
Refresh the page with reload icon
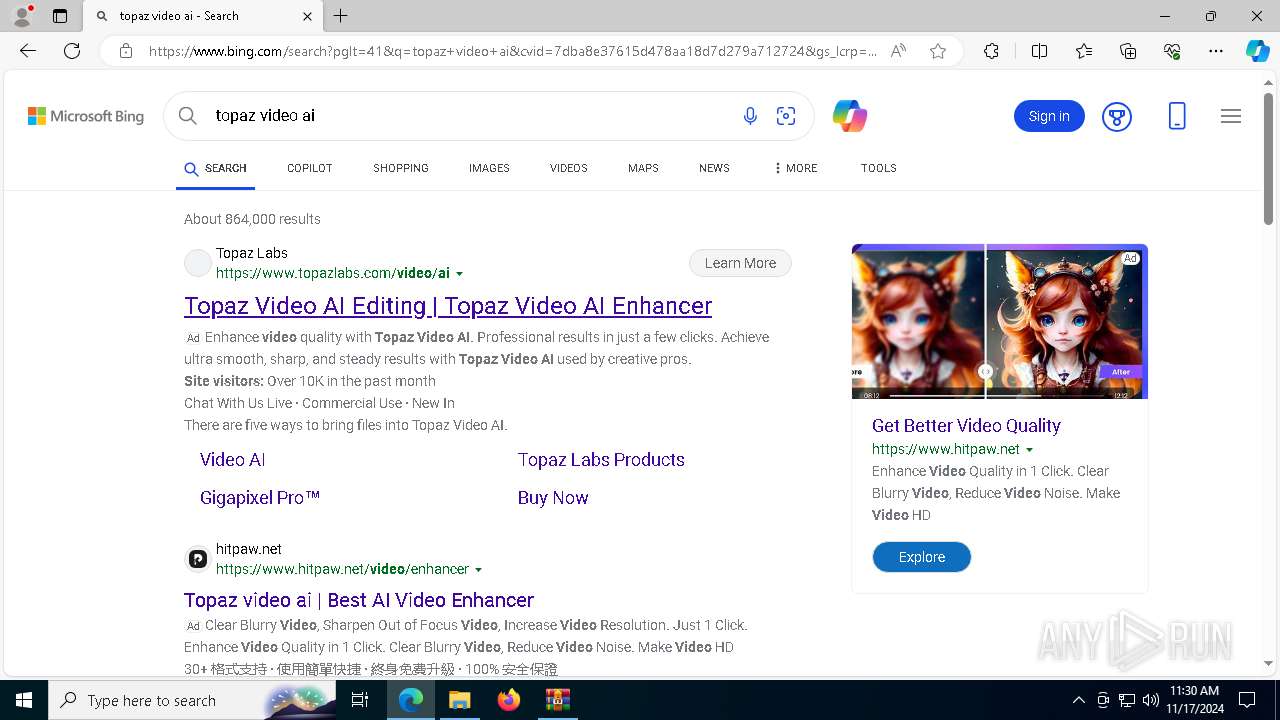[x=72, y=51]
